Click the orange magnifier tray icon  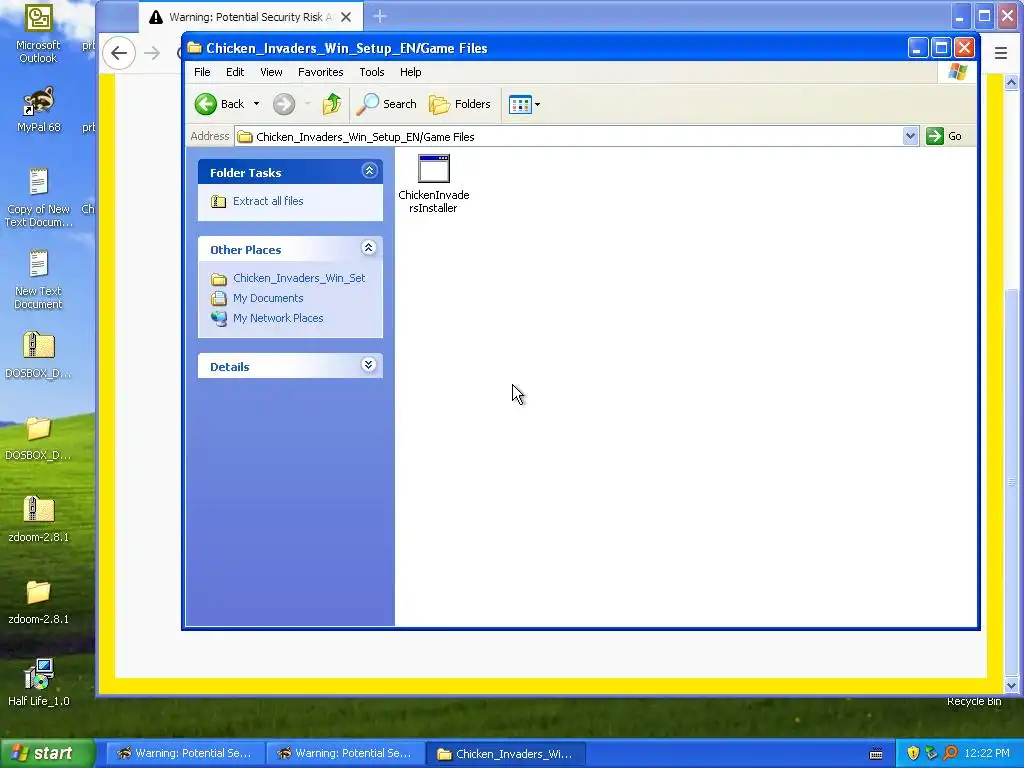pyautogui.click(x=950, y=753)
